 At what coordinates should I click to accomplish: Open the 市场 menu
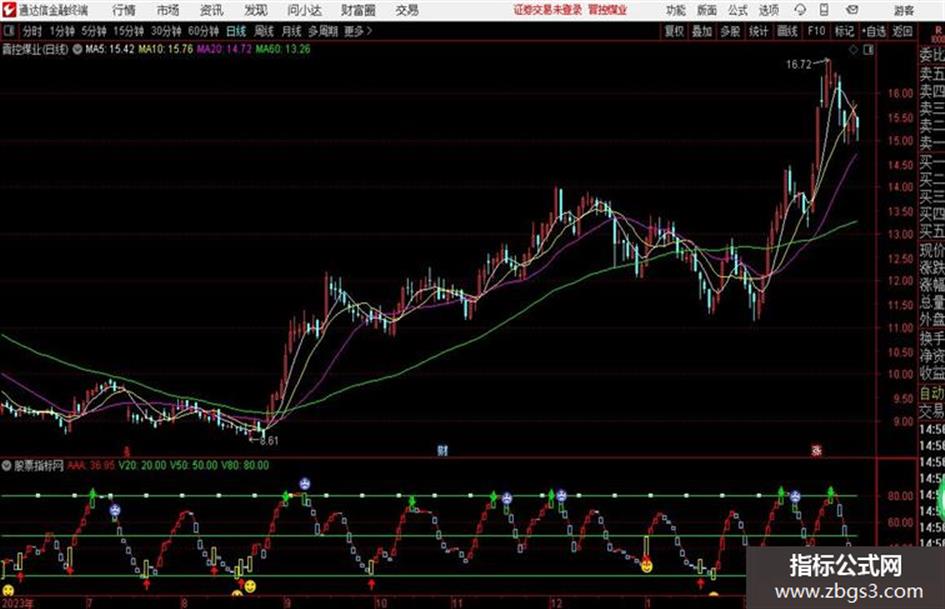168,10
